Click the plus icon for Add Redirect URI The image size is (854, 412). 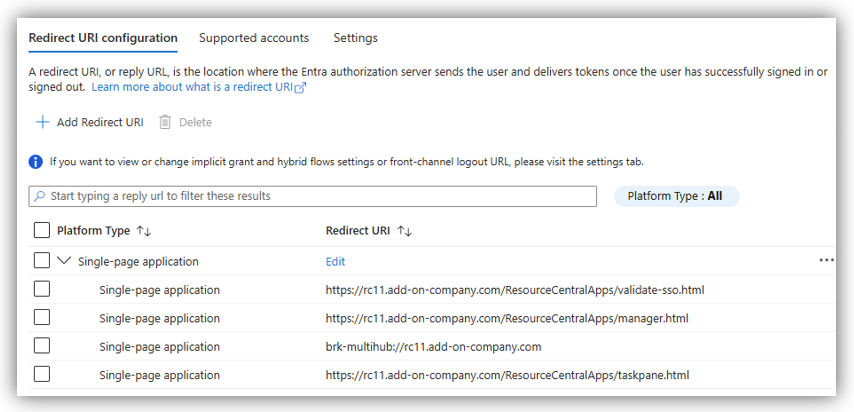[x=42, y=122]
